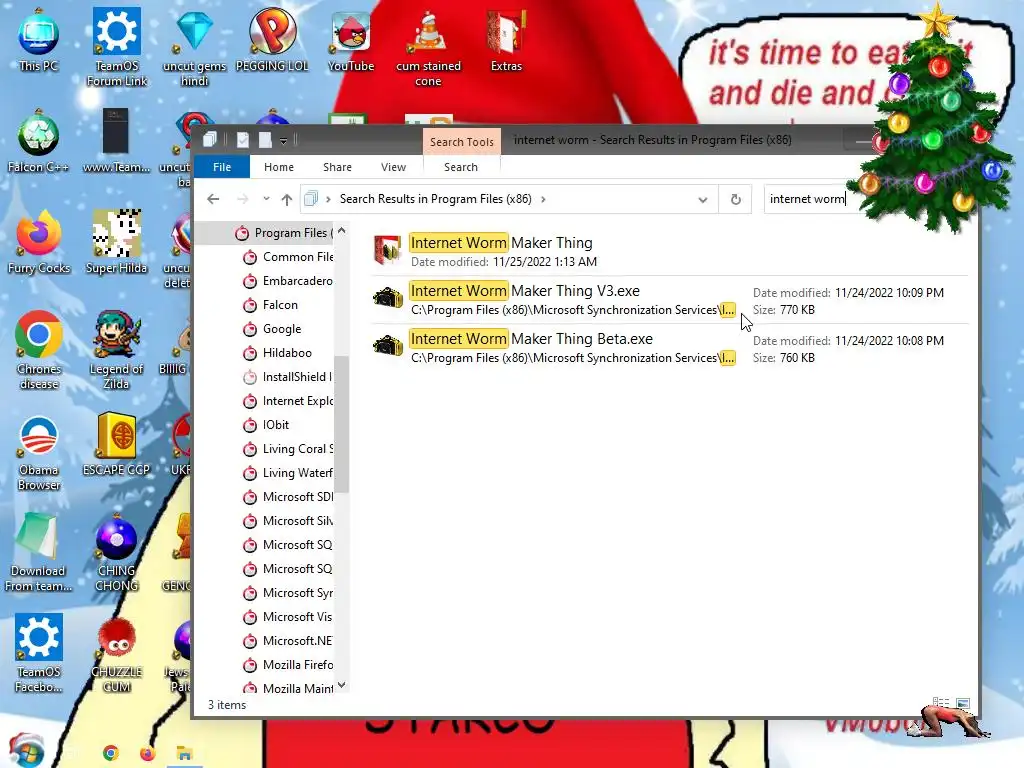Select Program Files in navigation tree
1024x768 pixels.
click(286, 233)
